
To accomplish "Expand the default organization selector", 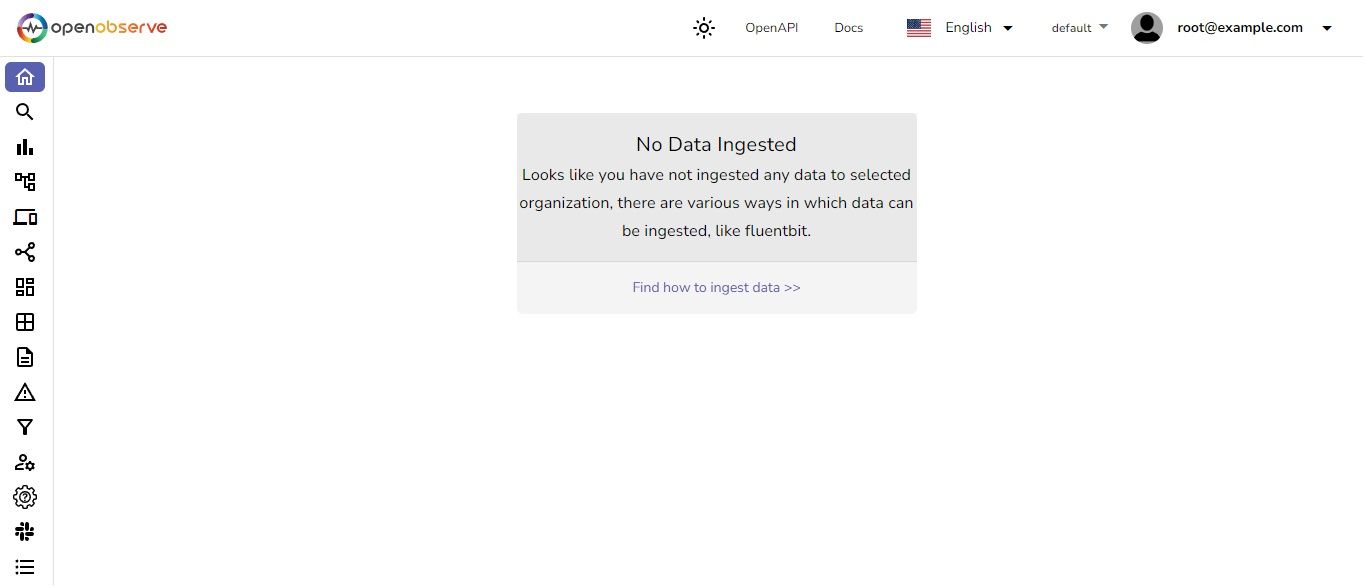I will point(1079,28).
